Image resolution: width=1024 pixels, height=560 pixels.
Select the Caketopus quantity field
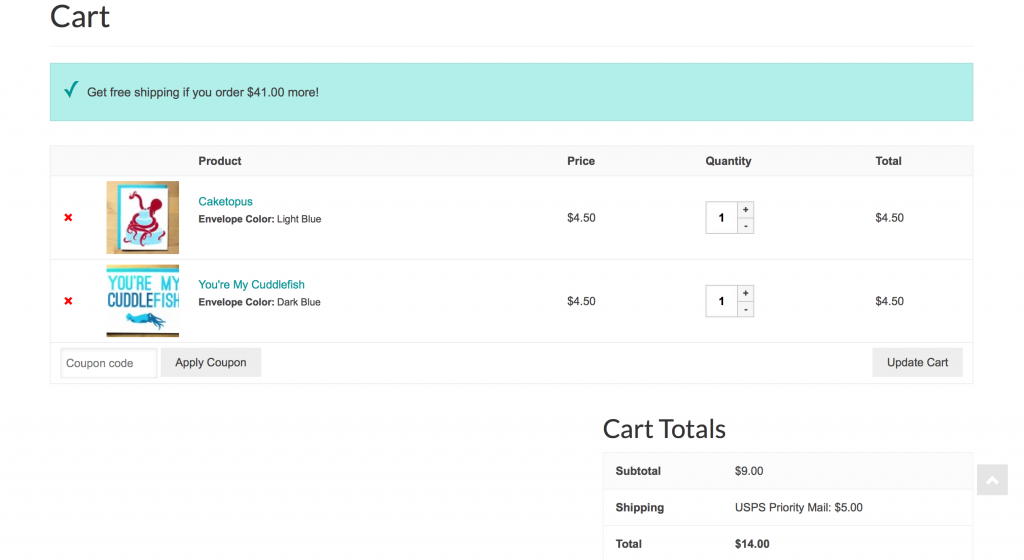[721, 217]
